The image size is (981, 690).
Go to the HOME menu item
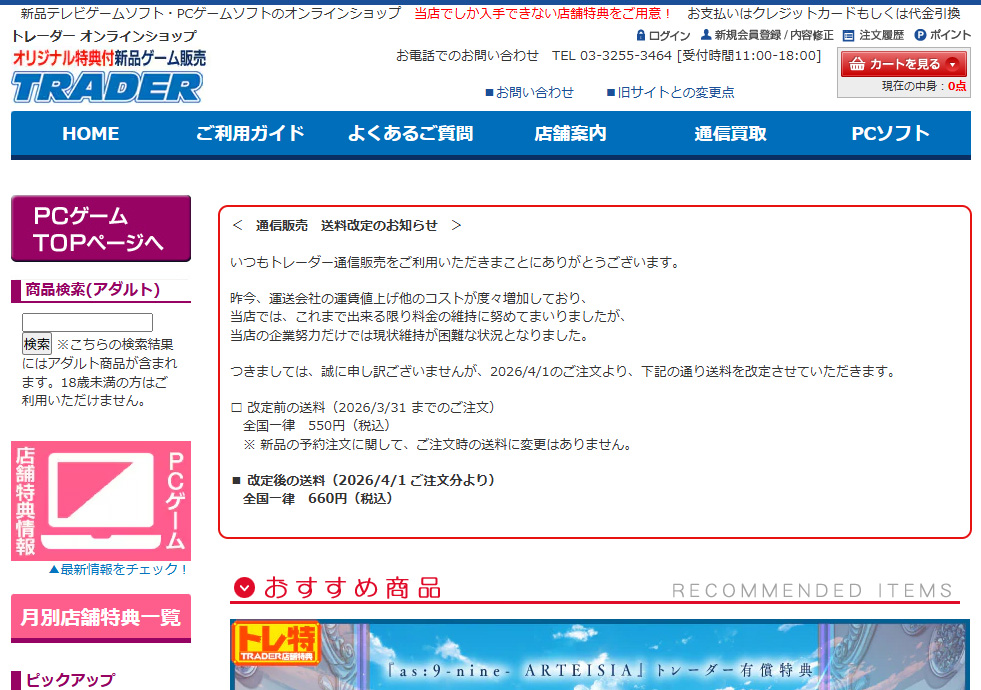click(90, 134)
